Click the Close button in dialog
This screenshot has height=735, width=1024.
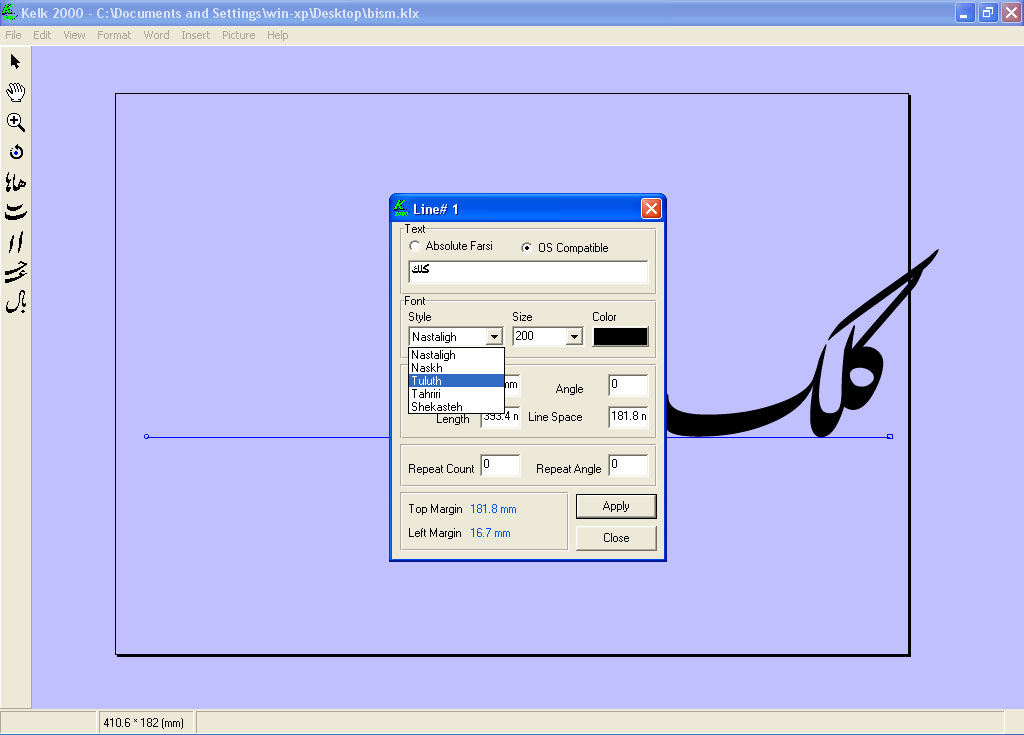click(616, 538)
